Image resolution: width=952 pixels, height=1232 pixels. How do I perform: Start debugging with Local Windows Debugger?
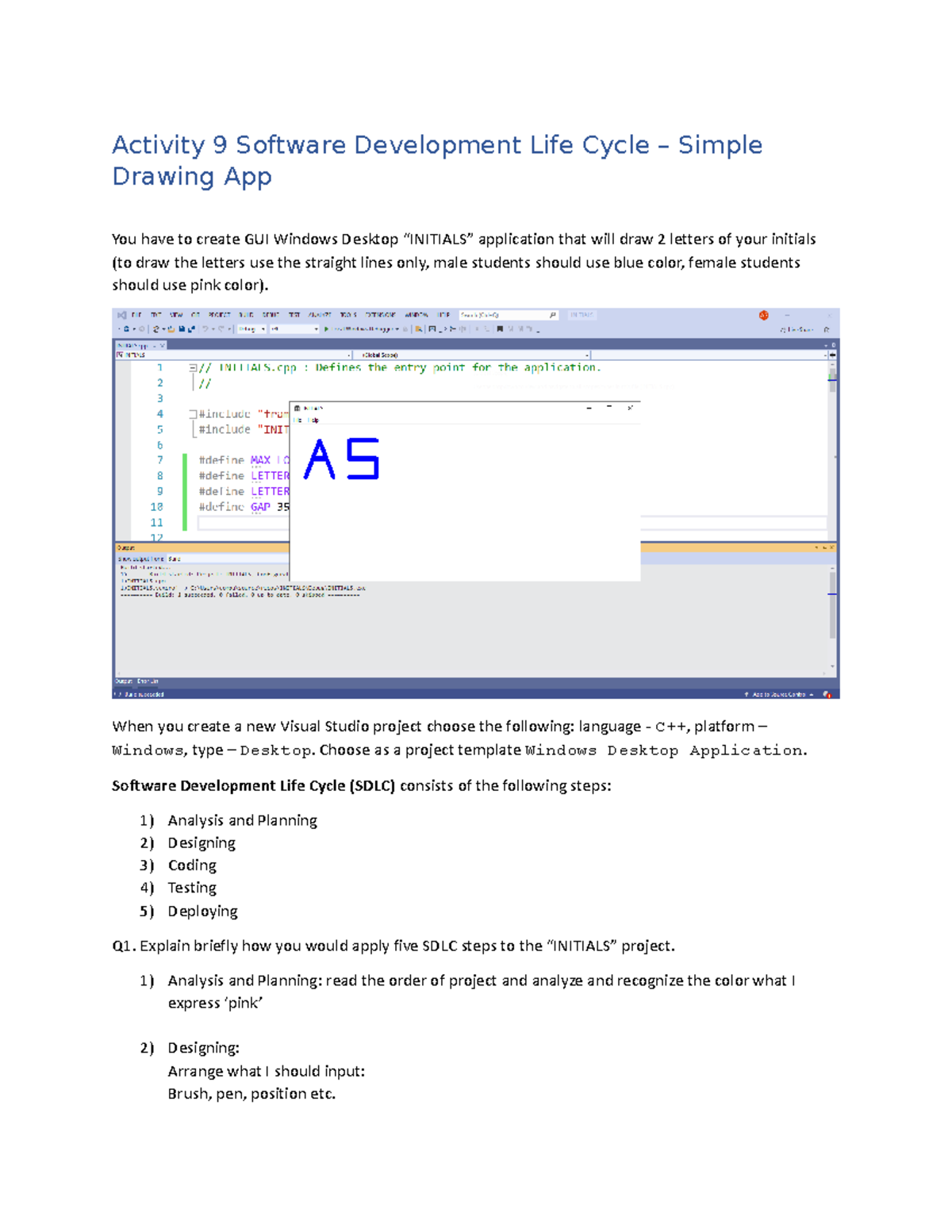(x=353, y=329)
